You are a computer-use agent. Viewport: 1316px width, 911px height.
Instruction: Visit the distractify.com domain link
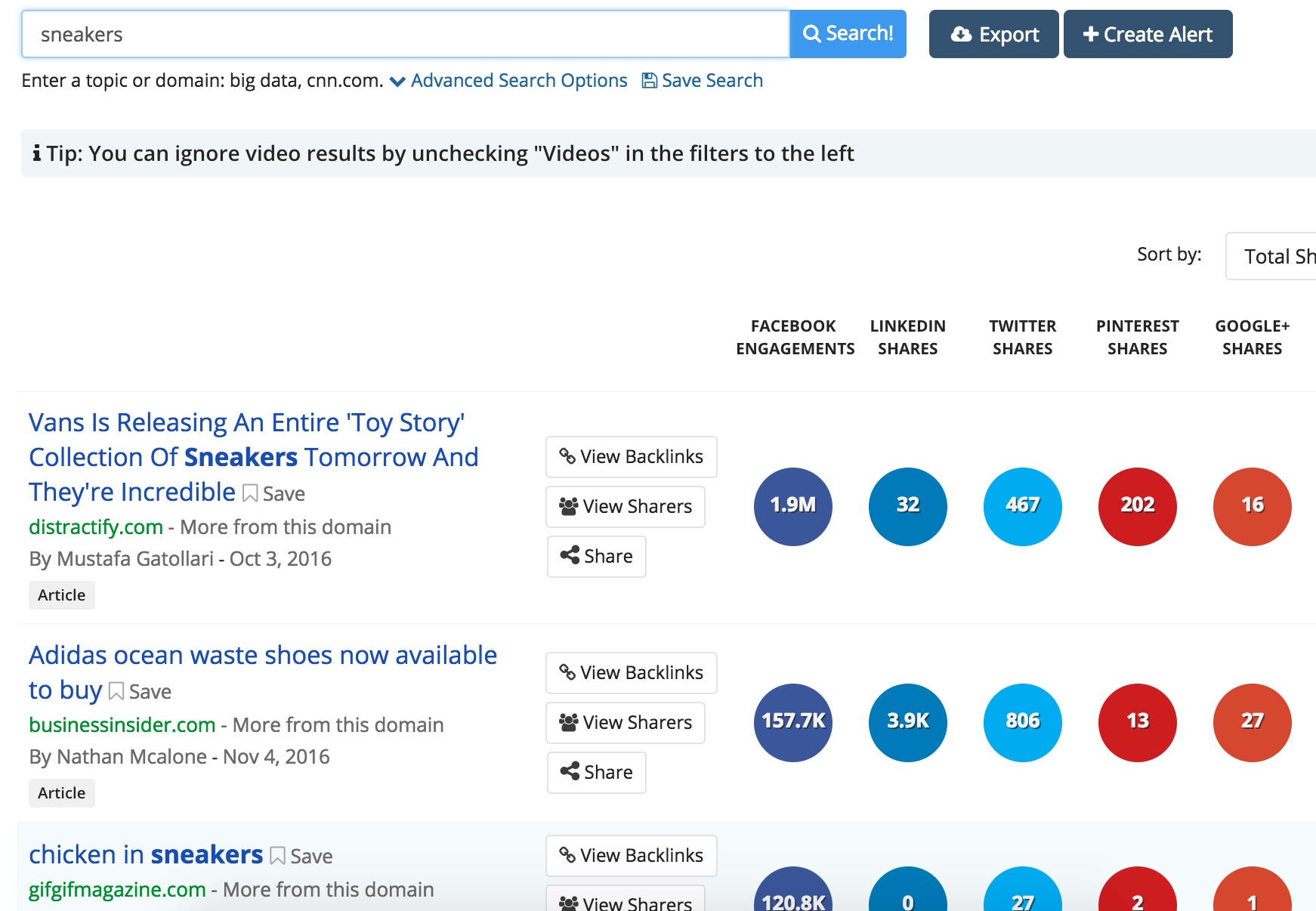[96, 527]
